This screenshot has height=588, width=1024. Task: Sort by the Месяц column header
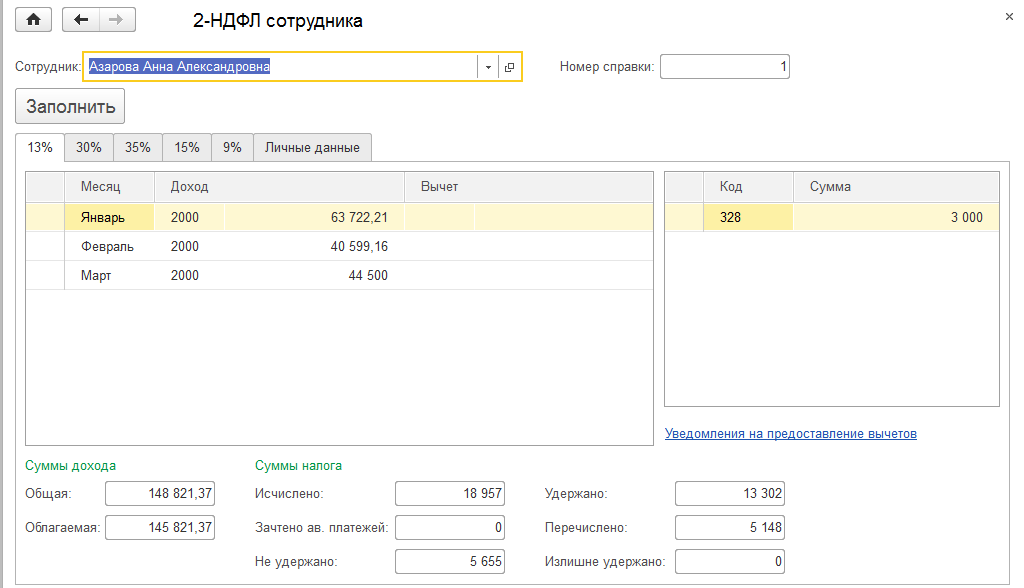click(x=101, y=187)
